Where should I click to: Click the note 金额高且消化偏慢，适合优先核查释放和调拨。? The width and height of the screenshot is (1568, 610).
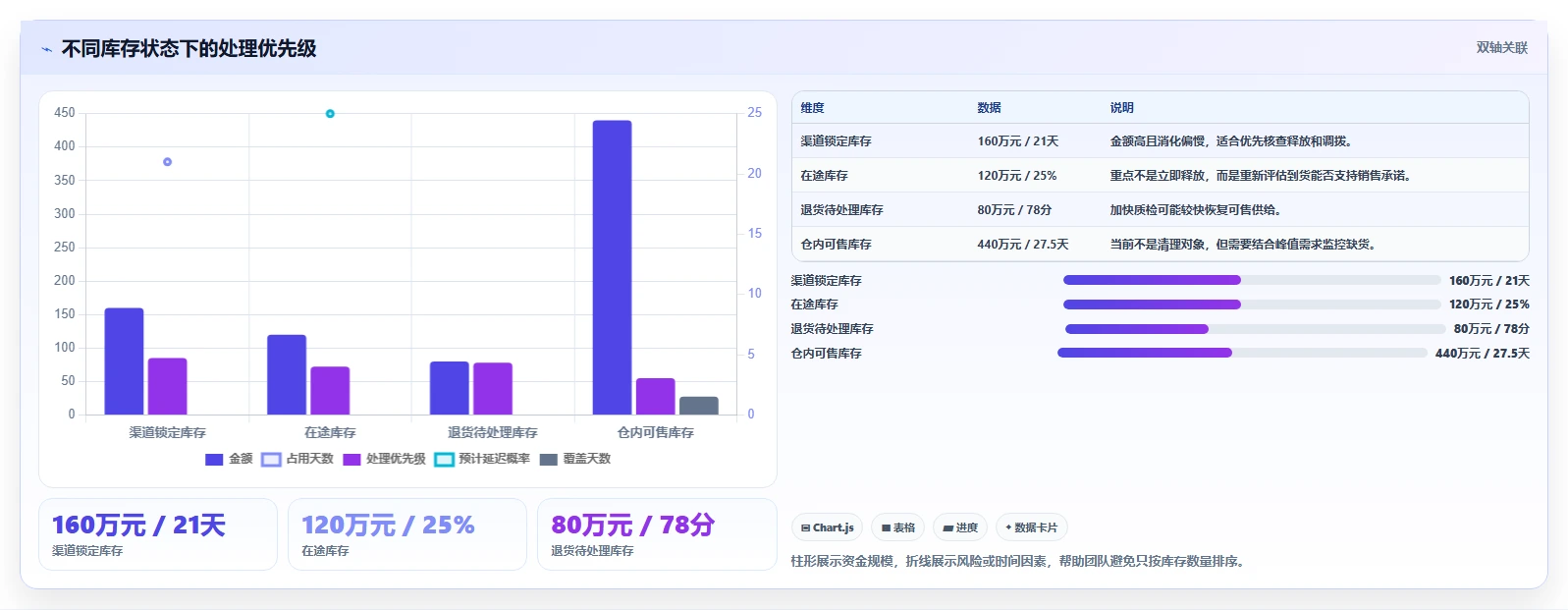[1233, 141]
